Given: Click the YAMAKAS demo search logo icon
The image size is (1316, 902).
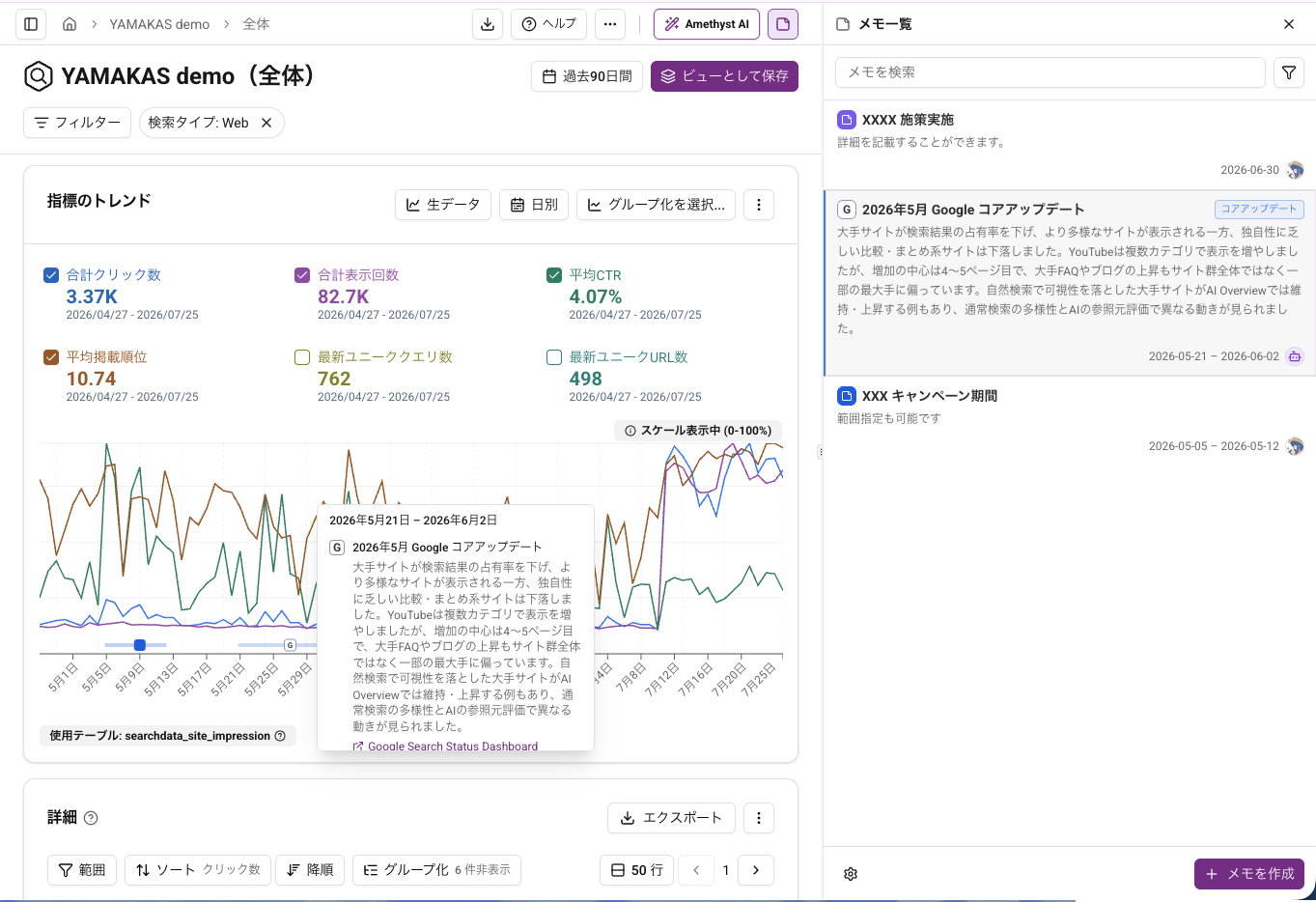Looking at the screenshot, I should tap(38, 76).
